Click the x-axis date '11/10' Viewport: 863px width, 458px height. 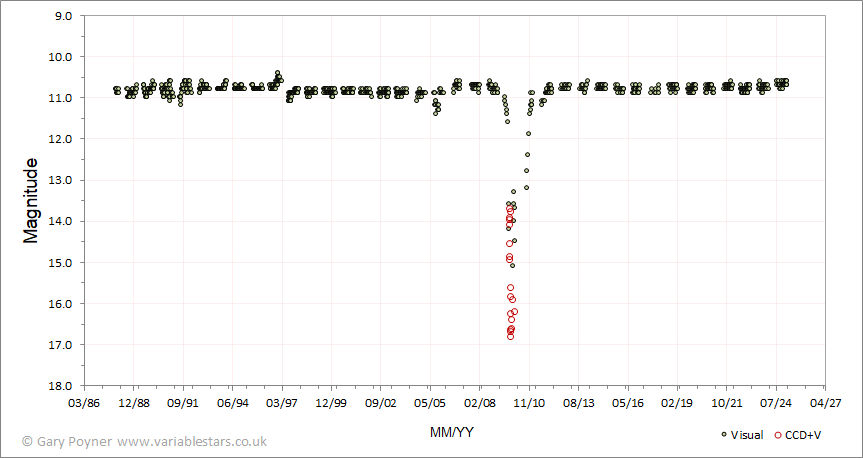click(529, 404)
